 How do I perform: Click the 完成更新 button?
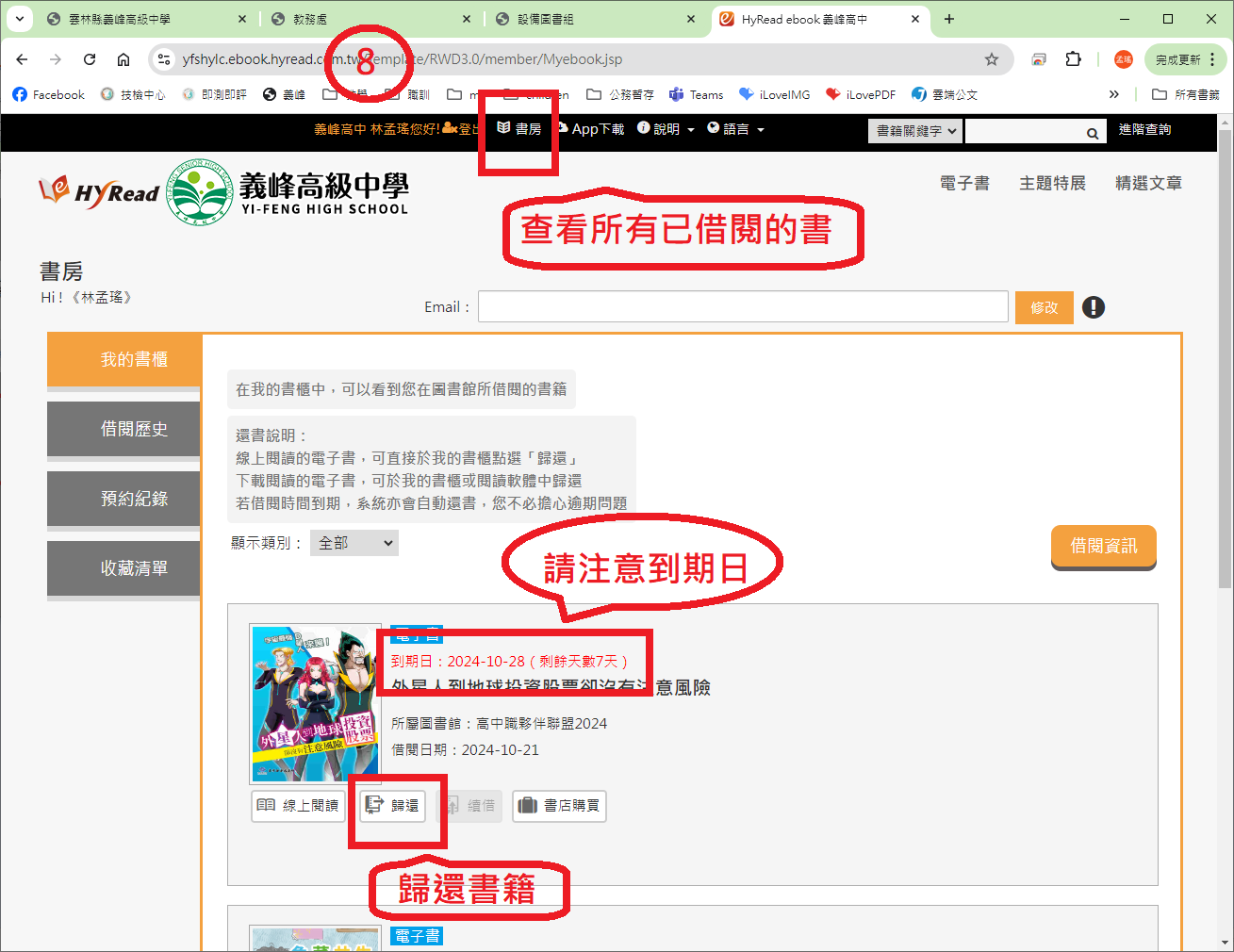tap(1178, 59)
